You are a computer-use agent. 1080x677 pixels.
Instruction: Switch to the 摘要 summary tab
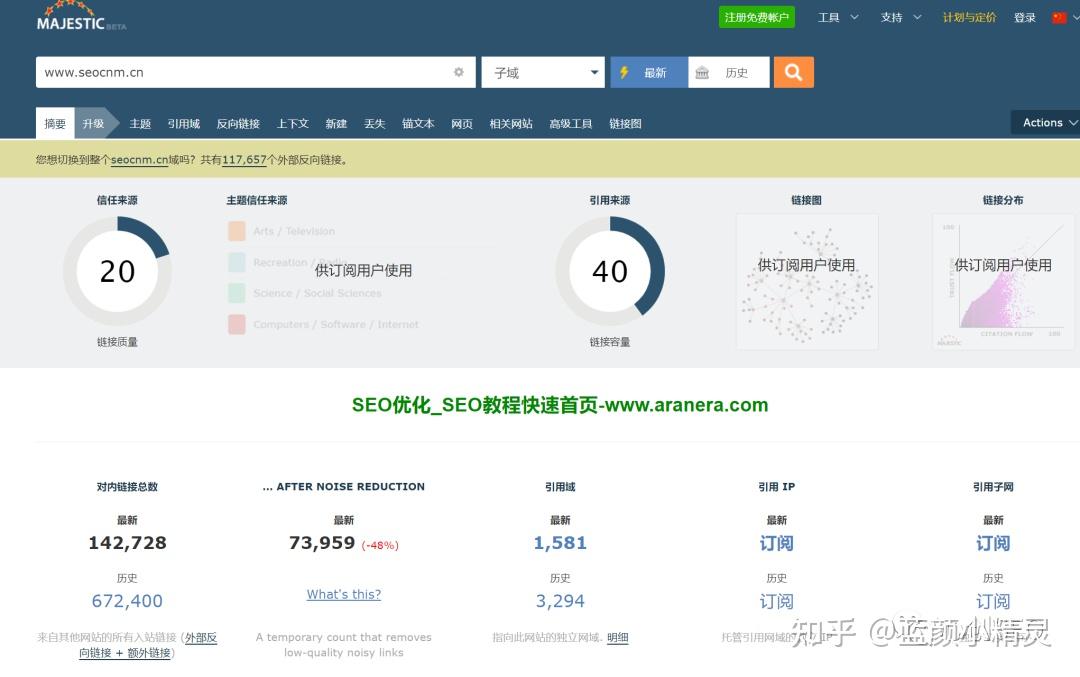click(55, 123)
